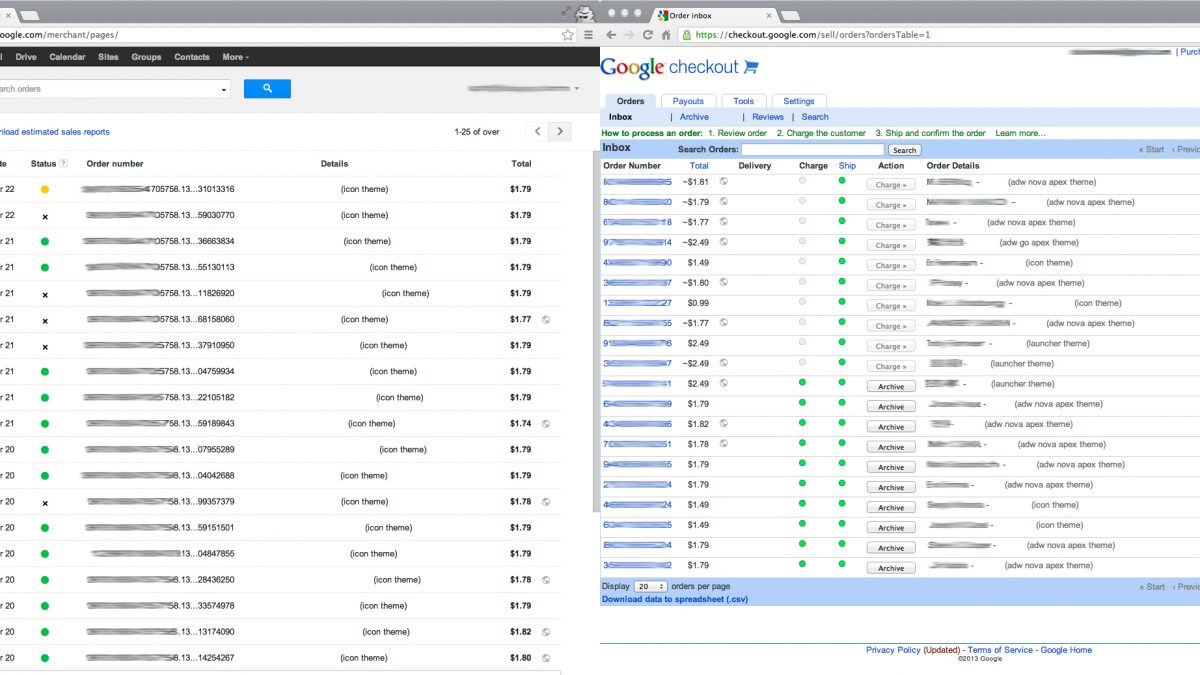This screenshot has height=675, width=1200.
Task: Click the Charge status circle in first row
Action: coord(803,181)
